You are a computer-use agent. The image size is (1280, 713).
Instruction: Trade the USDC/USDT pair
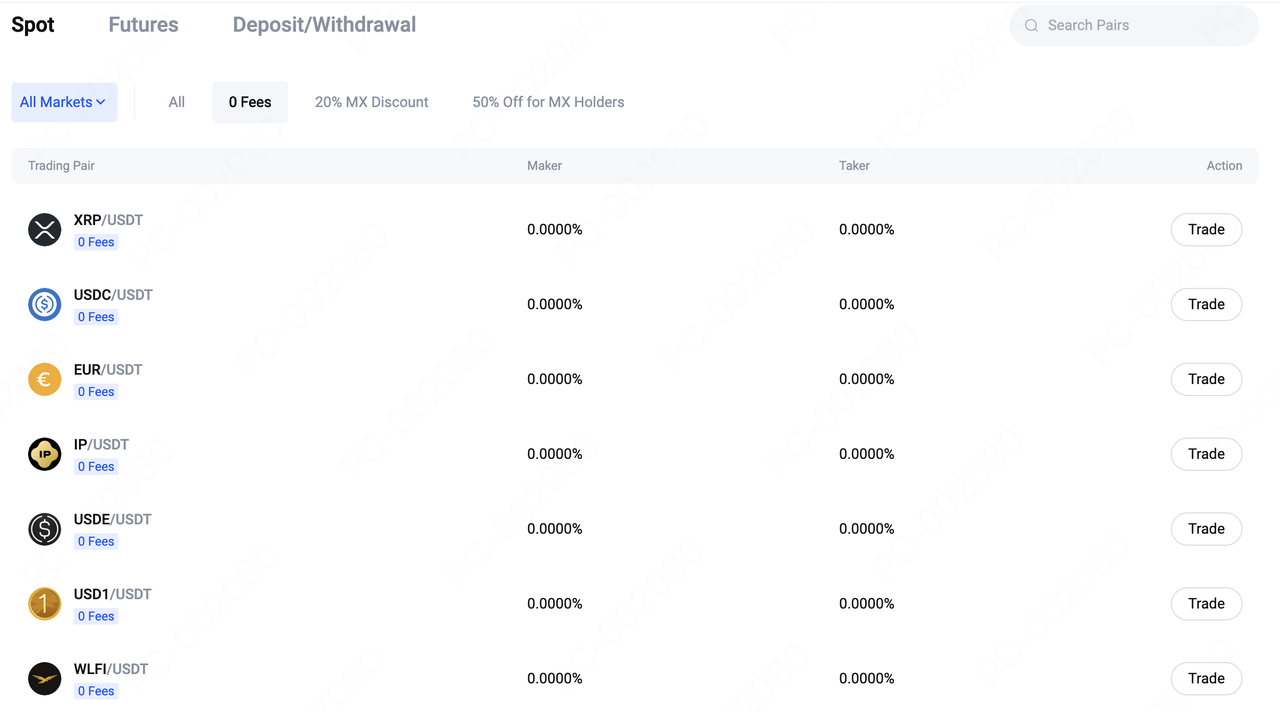pyautogui.click(x=1206, y=305)
